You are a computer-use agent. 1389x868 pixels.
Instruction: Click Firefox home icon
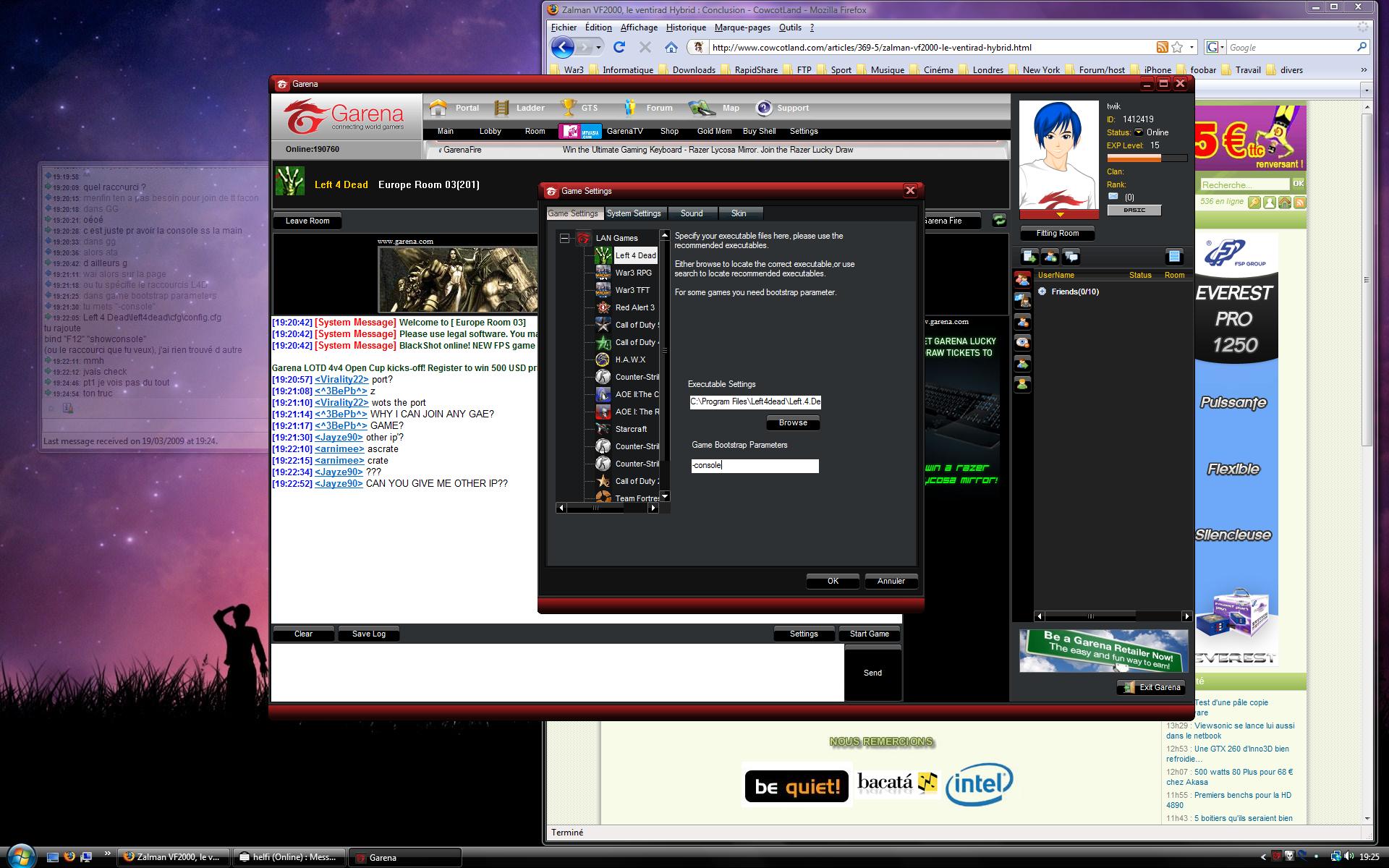click(x=671, y=47)
